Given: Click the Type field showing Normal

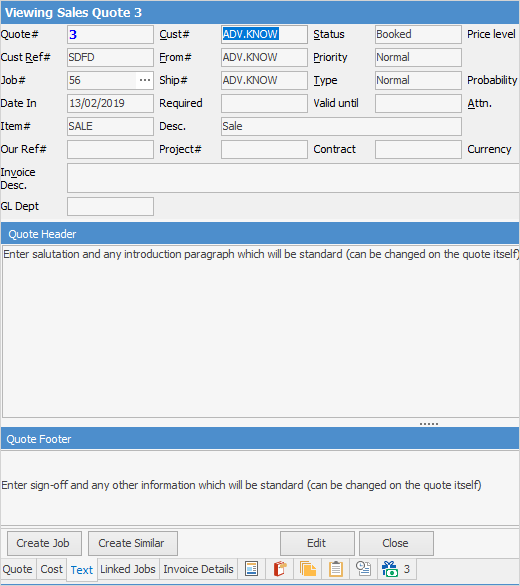Looking at the screenshot, I should click(418, 80).
